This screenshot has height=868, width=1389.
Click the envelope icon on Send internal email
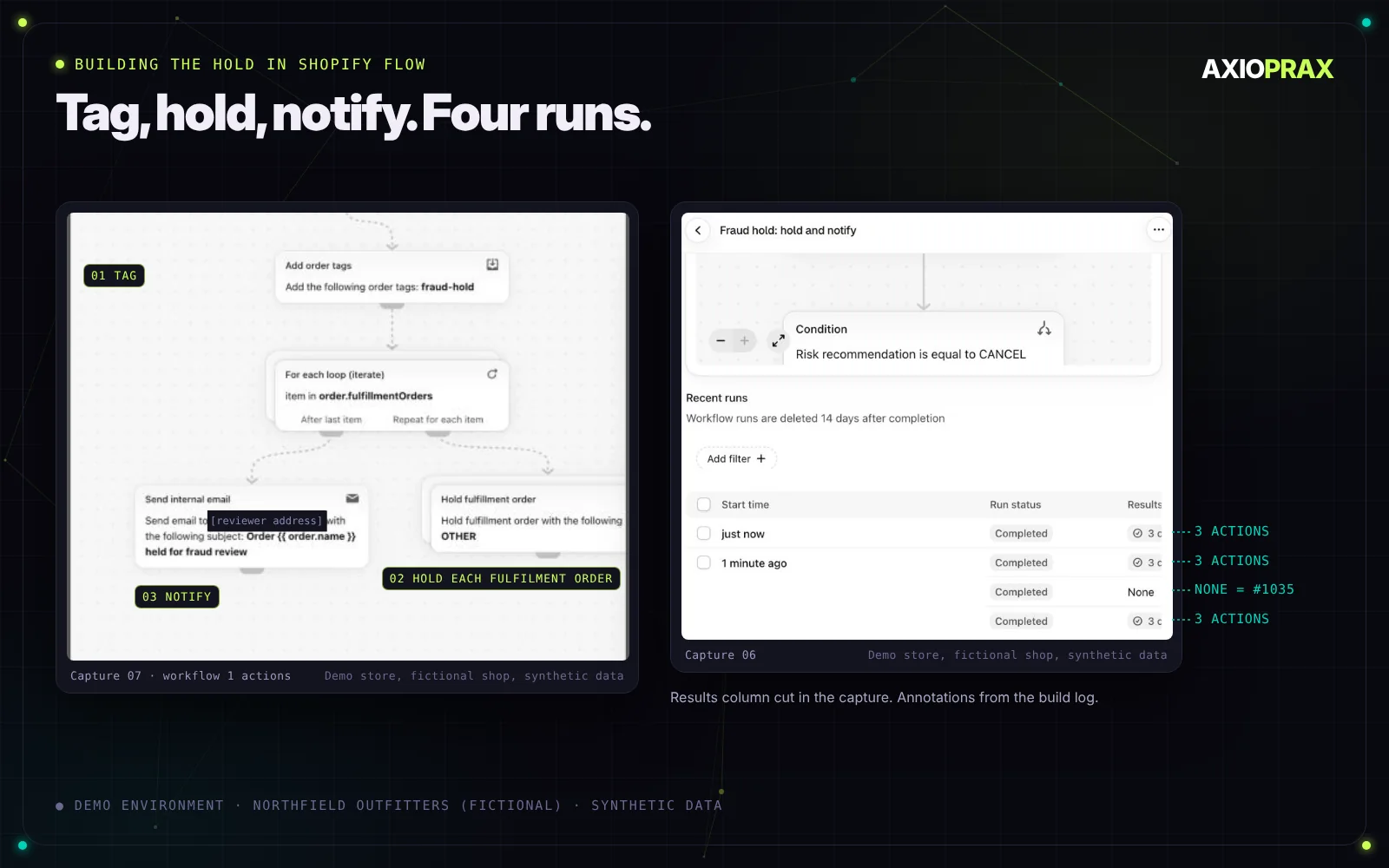tap(352, 498)
